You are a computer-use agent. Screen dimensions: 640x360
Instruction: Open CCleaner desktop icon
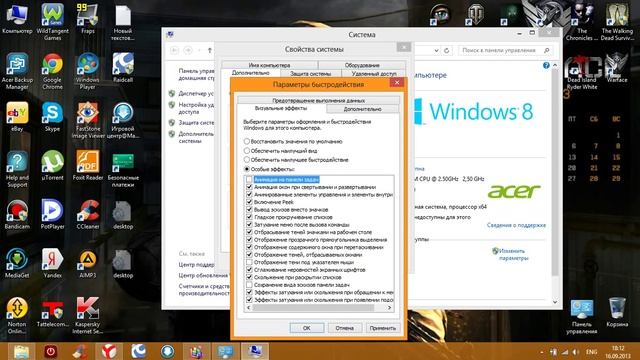[x=87, y=215]
